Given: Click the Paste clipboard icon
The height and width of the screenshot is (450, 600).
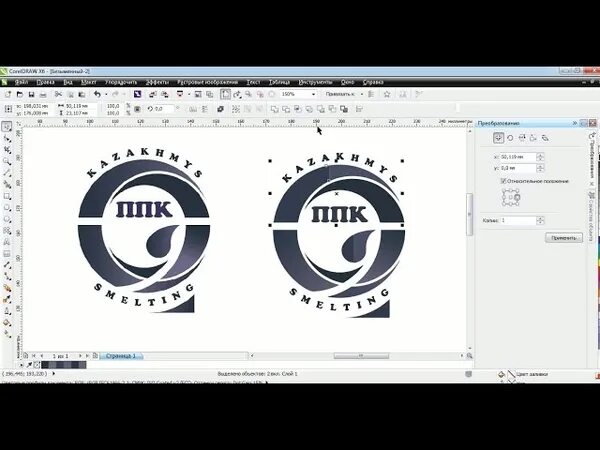Looking at the screenshot, I should 82,94.
